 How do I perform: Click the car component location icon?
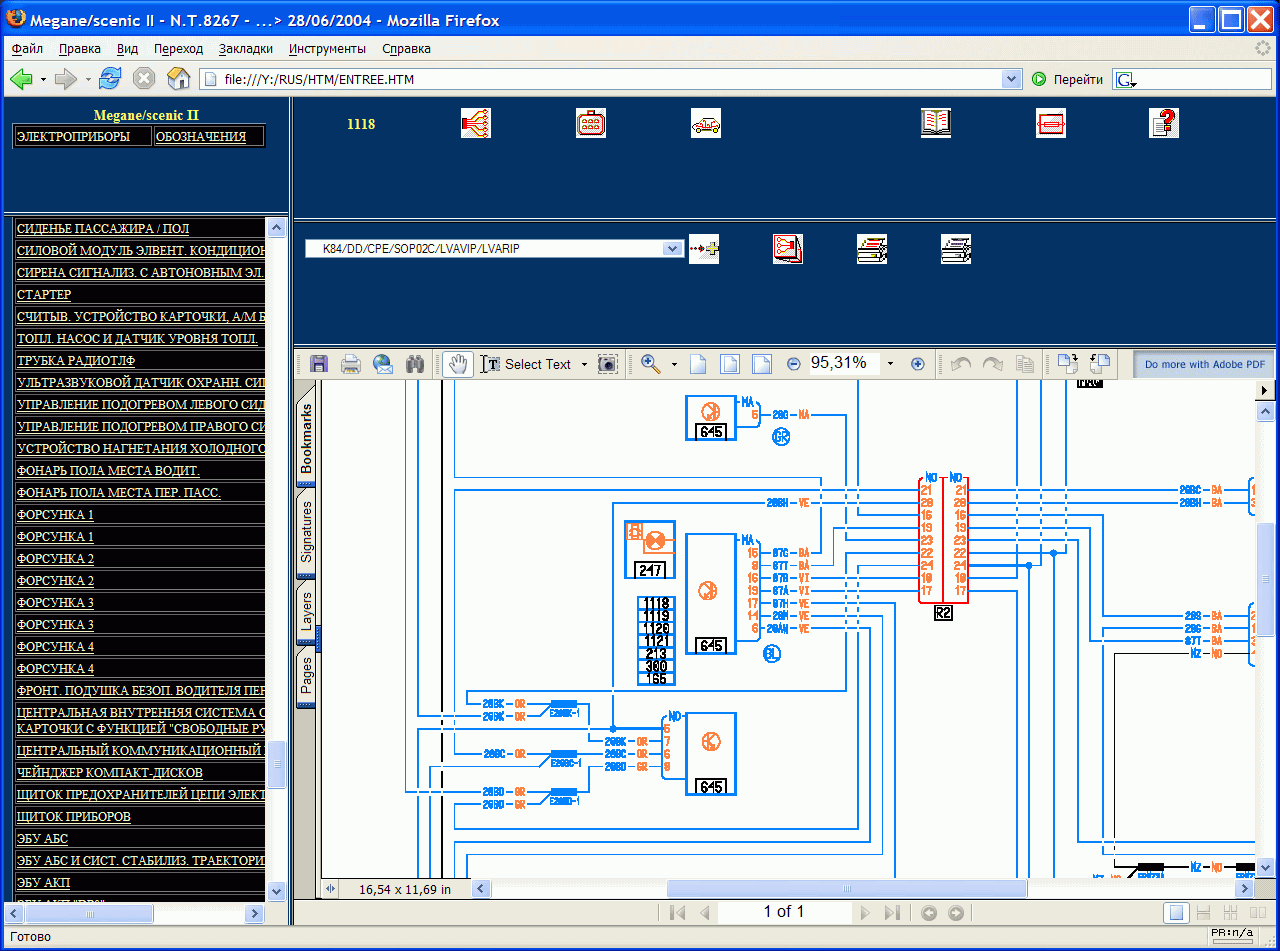(x=706, y=122)
